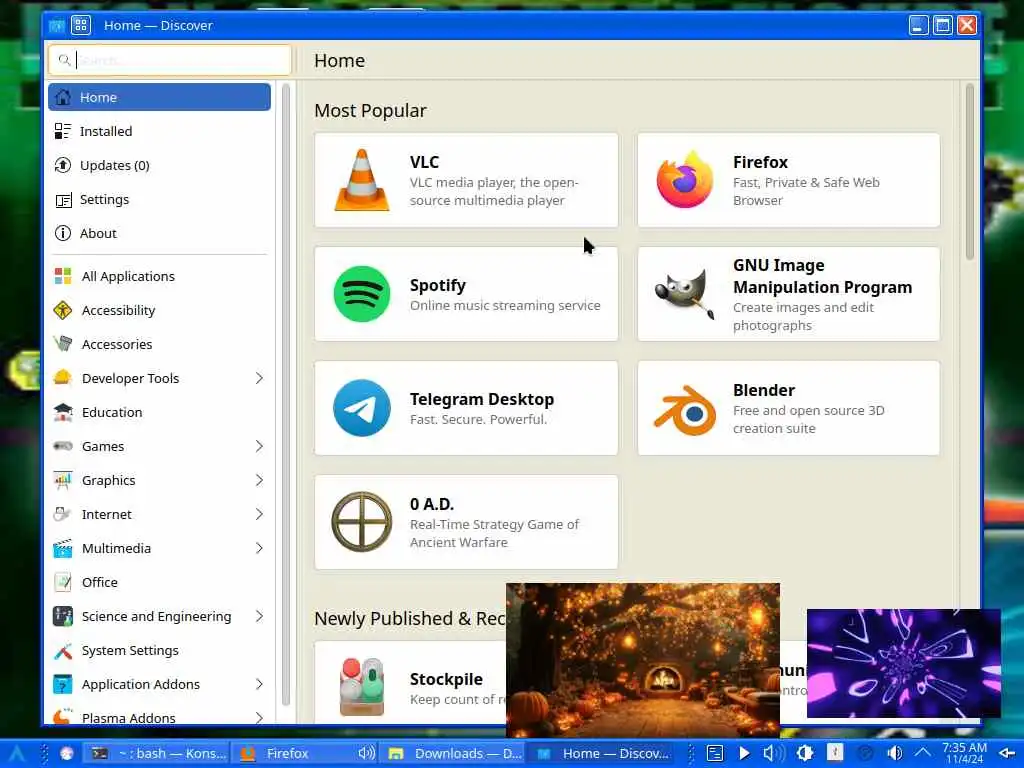Screen dimensions: 1024x768
Task: Click the Office category icon
Action: pyautogui.click(x=63, y=582)
